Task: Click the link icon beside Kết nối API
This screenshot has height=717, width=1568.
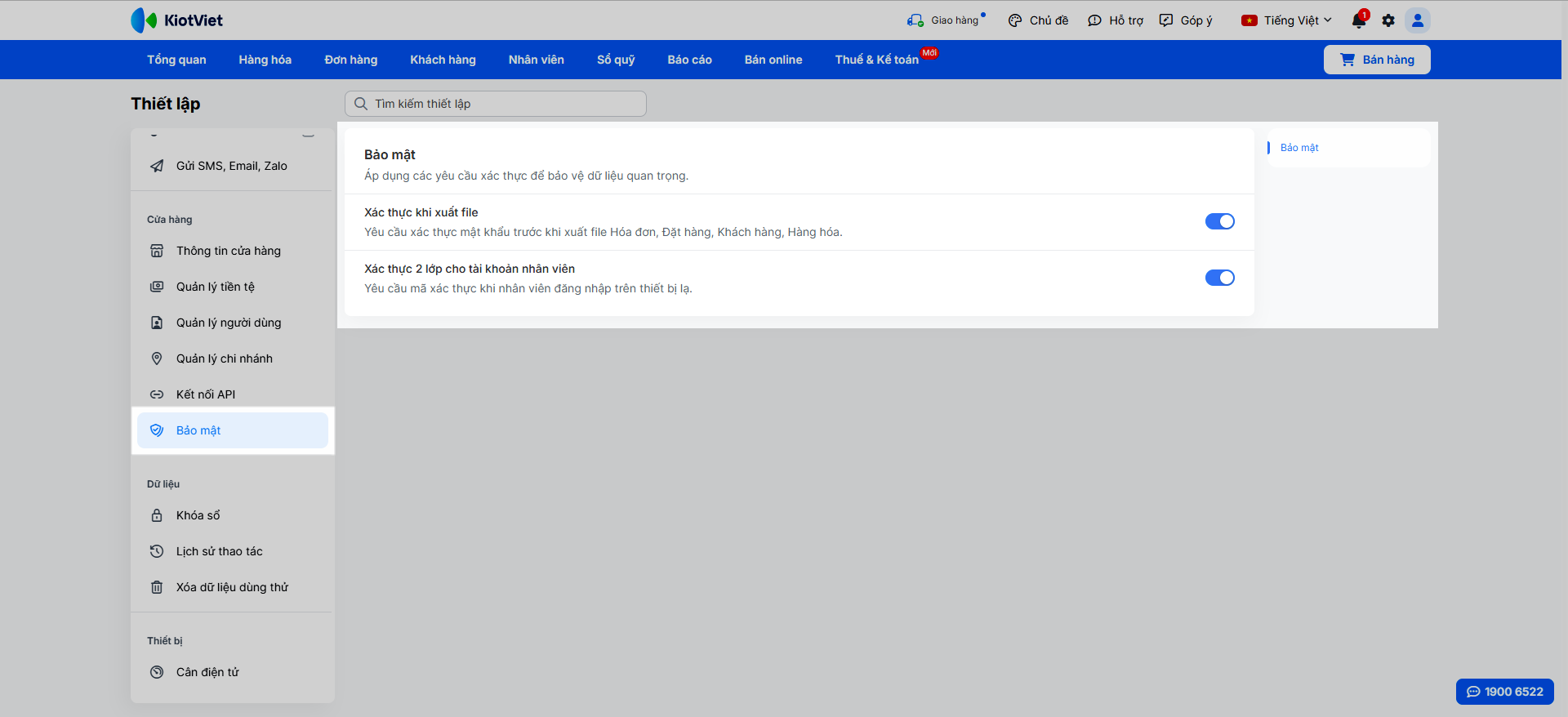Action: pyautogui.click(x=157, y=394)
